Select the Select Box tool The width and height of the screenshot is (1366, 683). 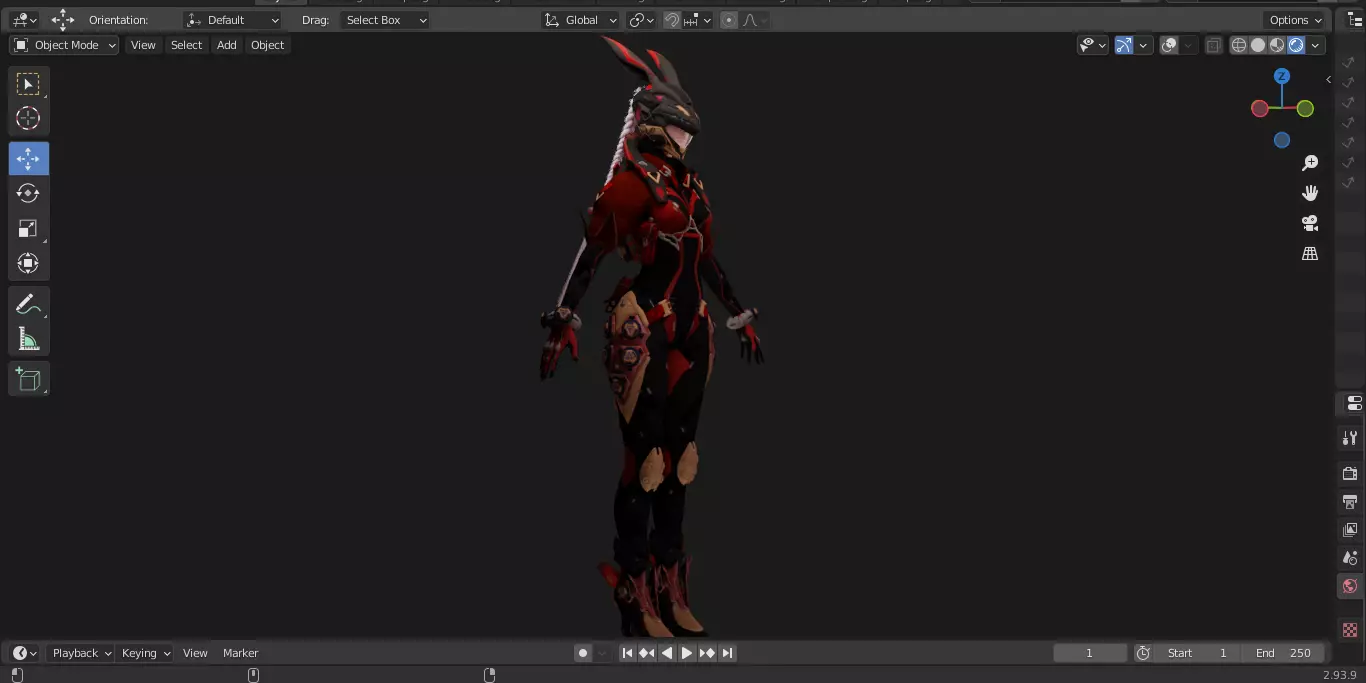tap(28, 84)
